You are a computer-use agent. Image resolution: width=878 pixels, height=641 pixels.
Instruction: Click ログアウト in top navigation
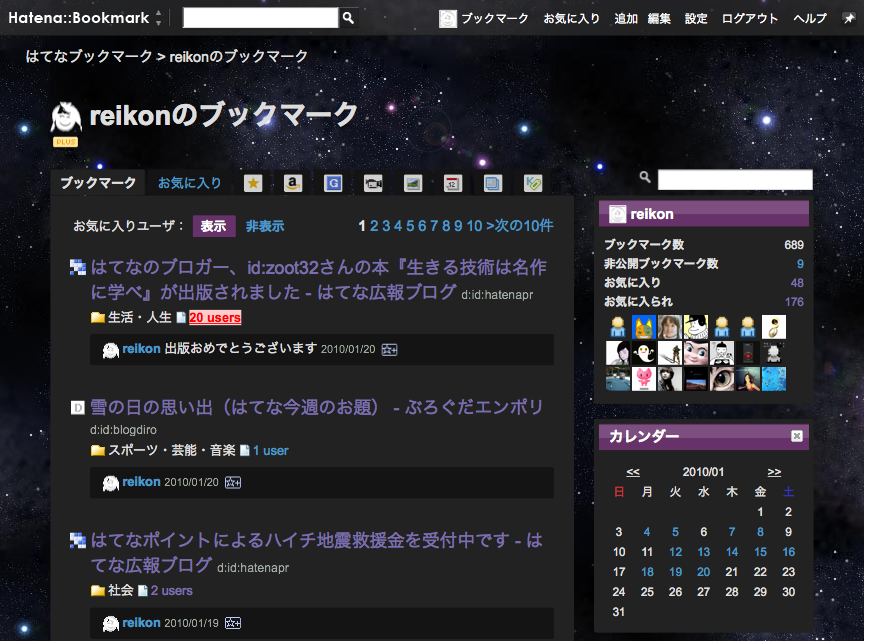tap(750, 18)
